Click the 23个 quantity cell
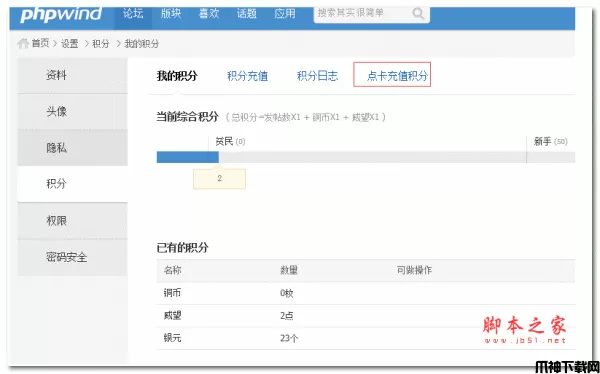This screenshot has height=374, width=600. (289, 338)
